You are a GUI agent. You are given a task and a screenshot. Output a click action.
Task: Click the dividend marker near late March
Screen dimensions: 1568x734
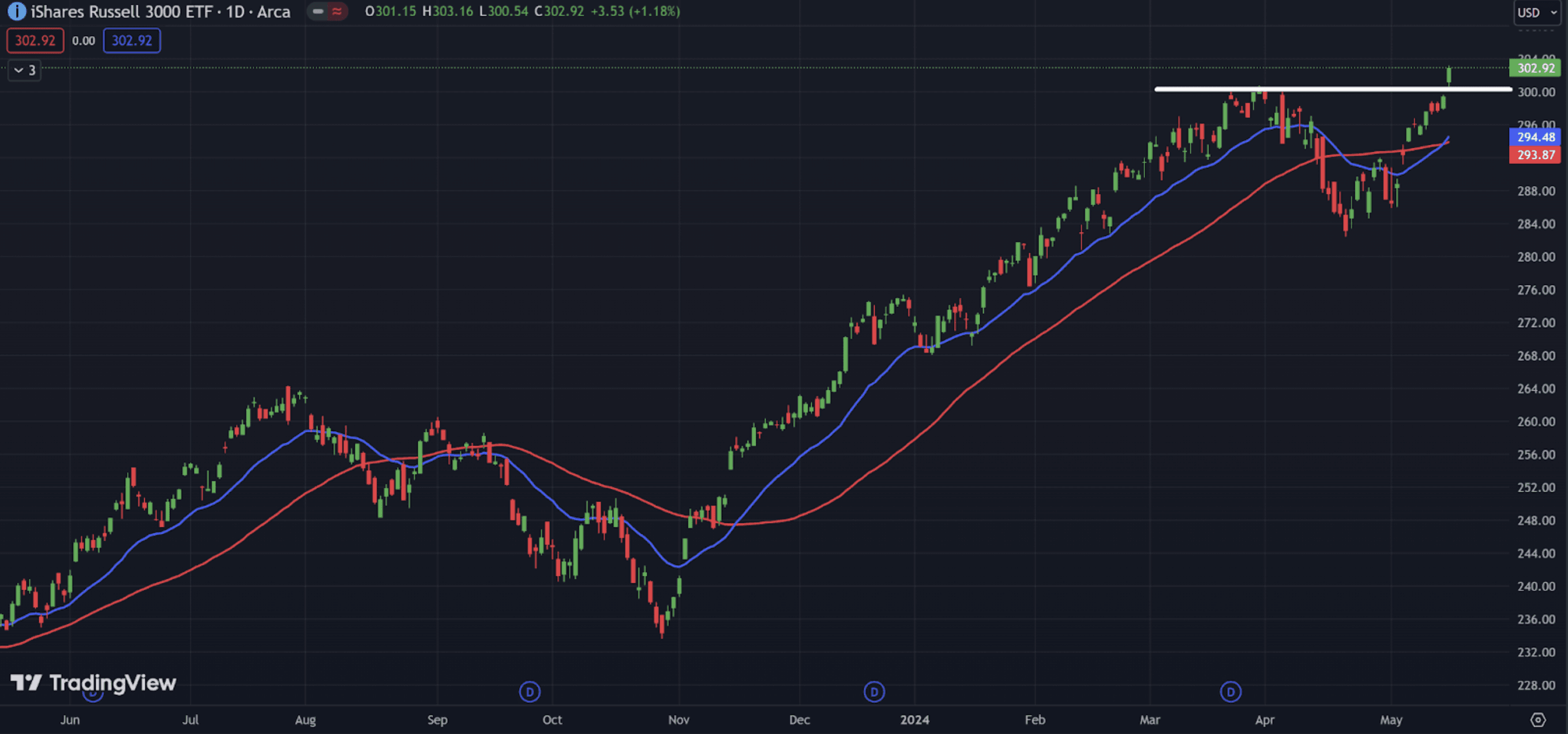point(1230,691)
